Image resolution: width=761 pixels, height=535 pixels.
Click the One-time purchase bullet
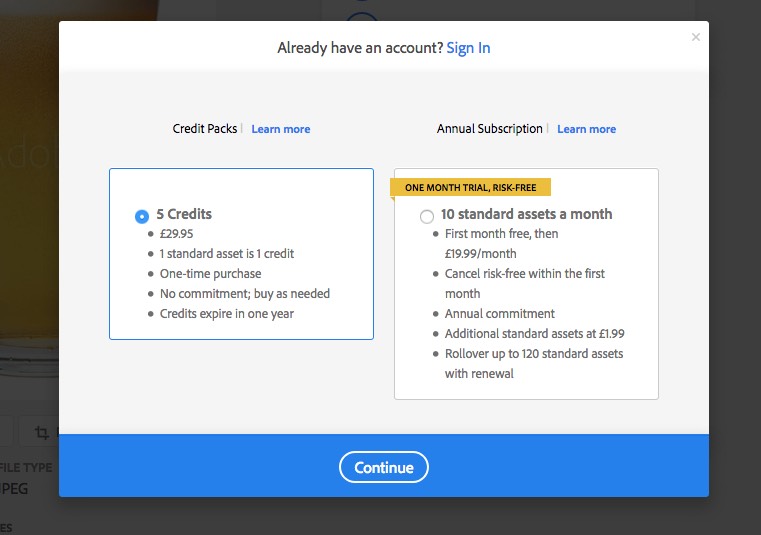pos(210,274)
